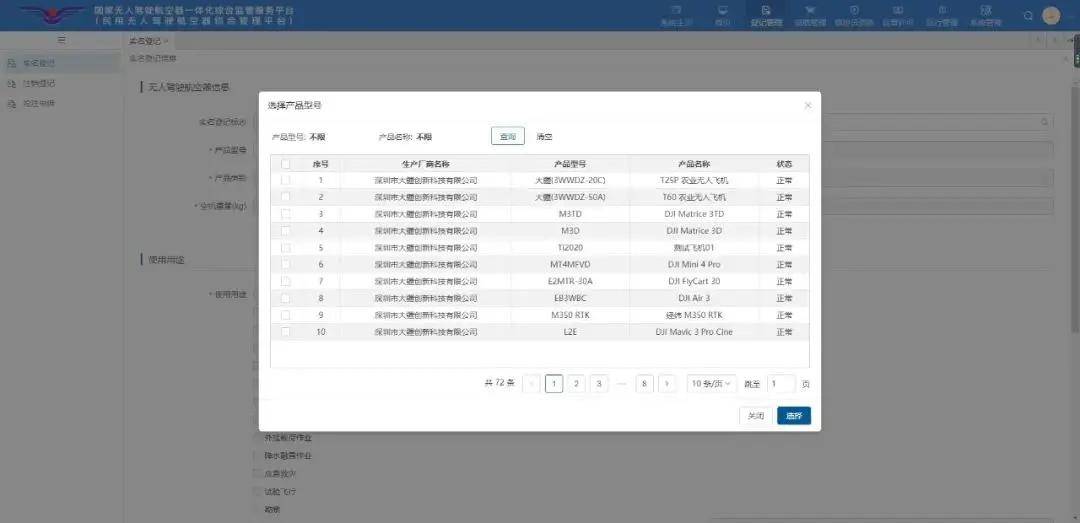Click the 大疆(3WWDZ-20C) model cell
Image resolution: width=1080 pixels, height=523 pixels.
click(570, 181)
